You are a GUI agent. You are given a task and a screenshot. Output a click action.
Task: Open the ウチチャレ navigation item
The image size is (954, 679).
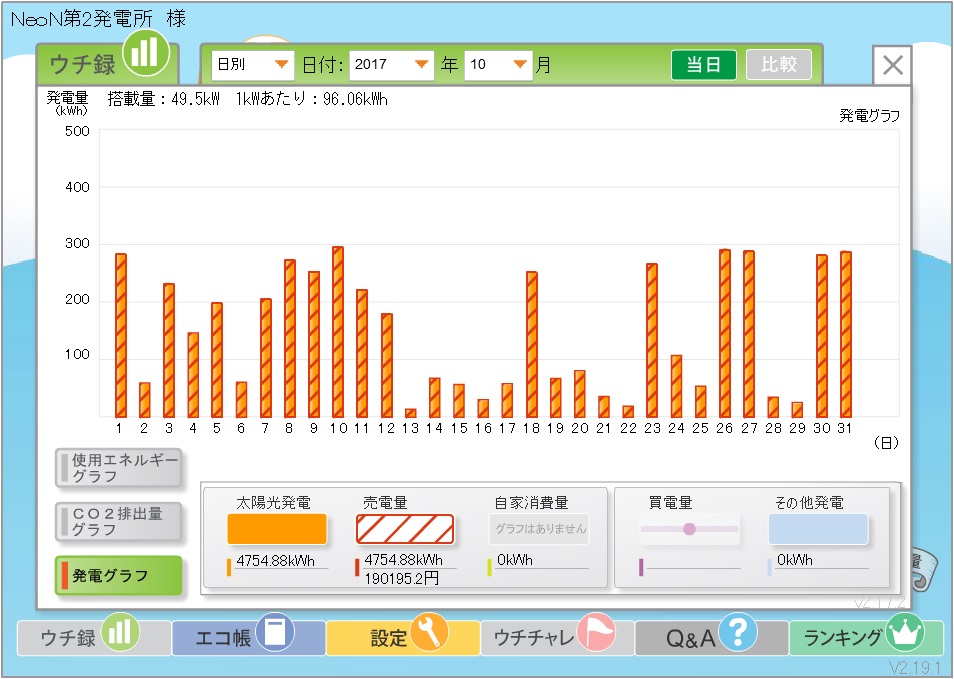point(557,638)
